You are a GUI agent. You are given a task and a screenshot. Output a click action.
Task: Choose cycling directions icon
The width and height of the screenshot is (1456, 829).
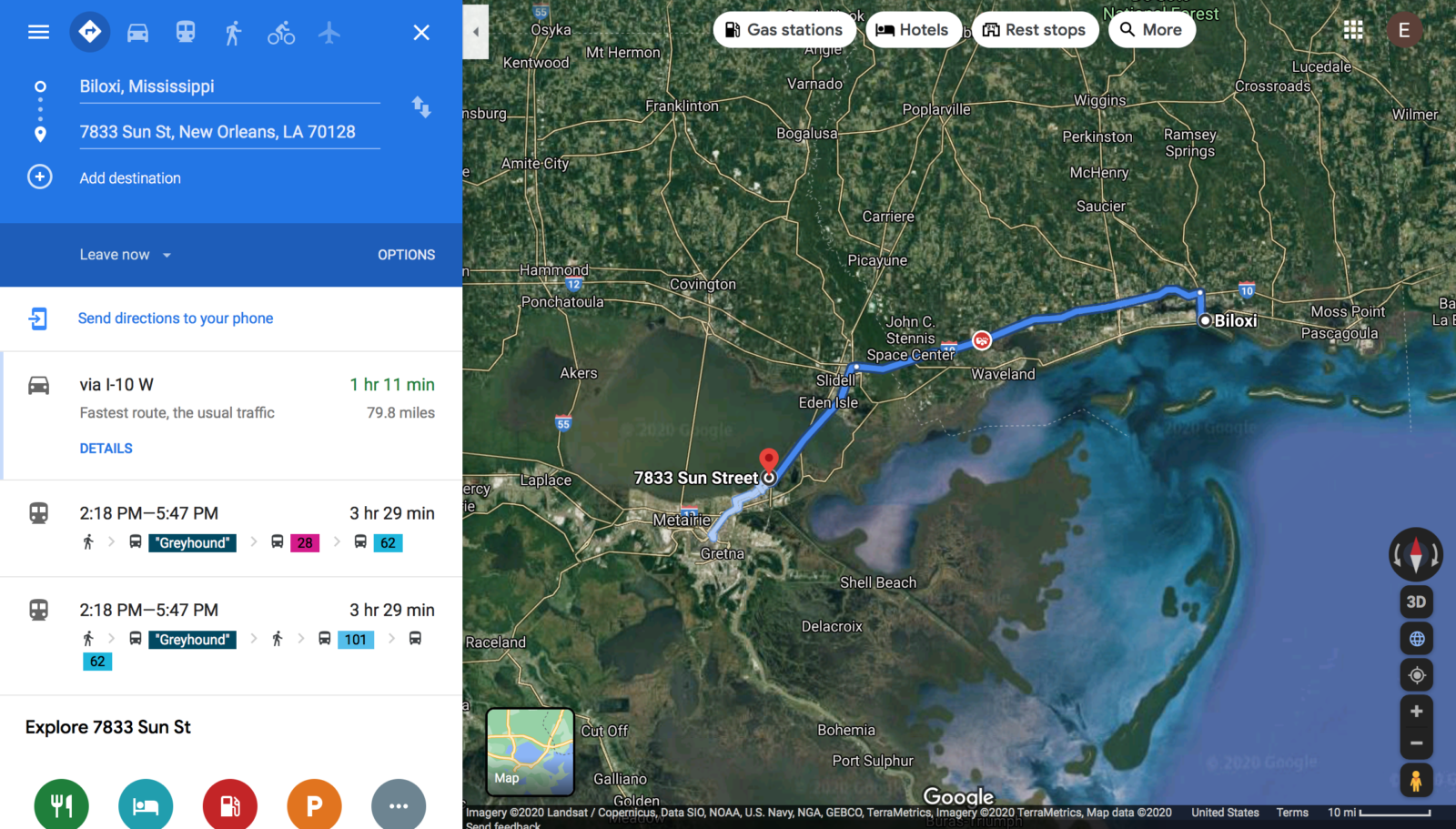pyautogui.click(x=281, y=33)
